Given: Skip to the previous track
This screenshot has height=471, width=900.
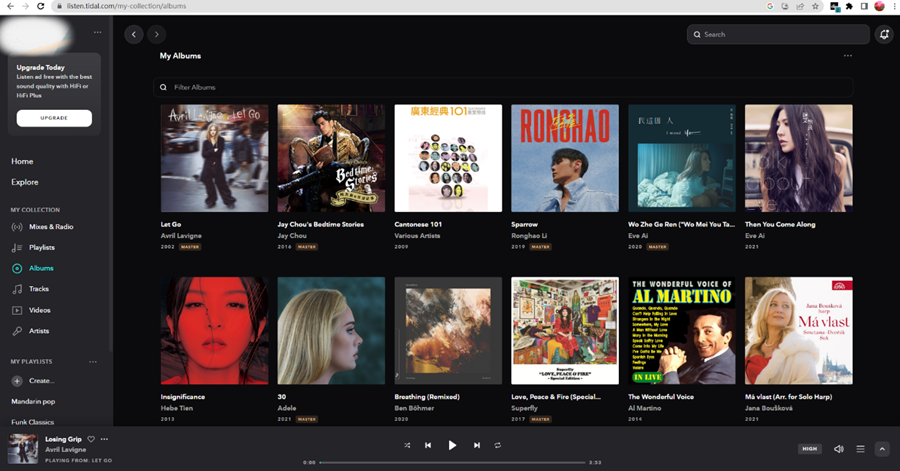Looking at the screenshot, I should click(x=428, y=445).
